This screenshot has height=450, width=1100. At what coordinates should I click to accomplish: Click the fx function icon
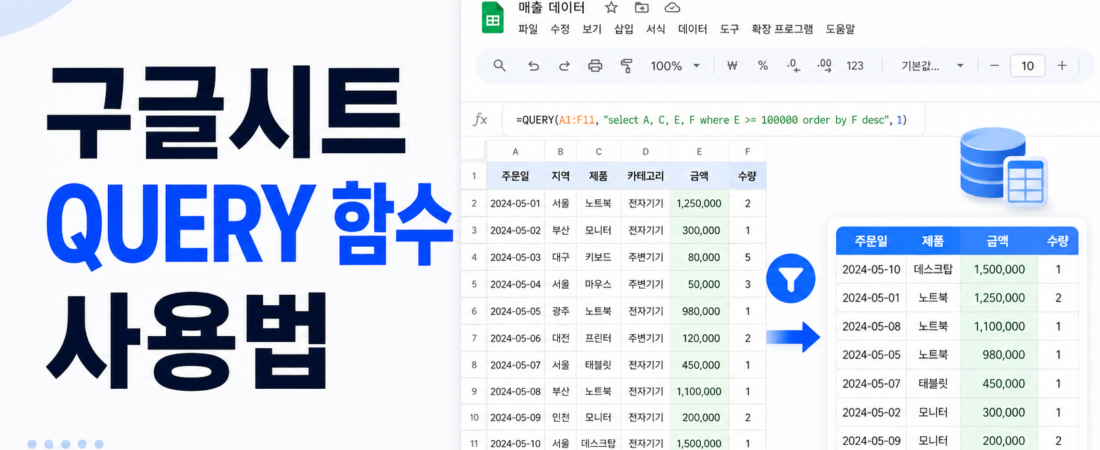(480, 120)
